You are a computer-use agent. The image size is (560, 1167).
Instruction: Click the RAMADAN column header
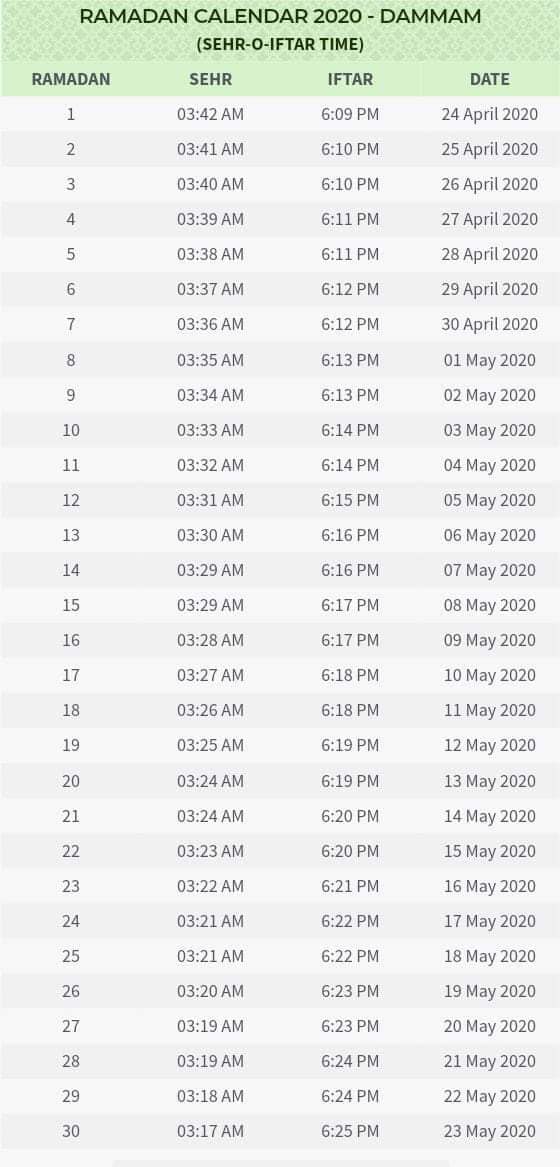pos(71,80)
